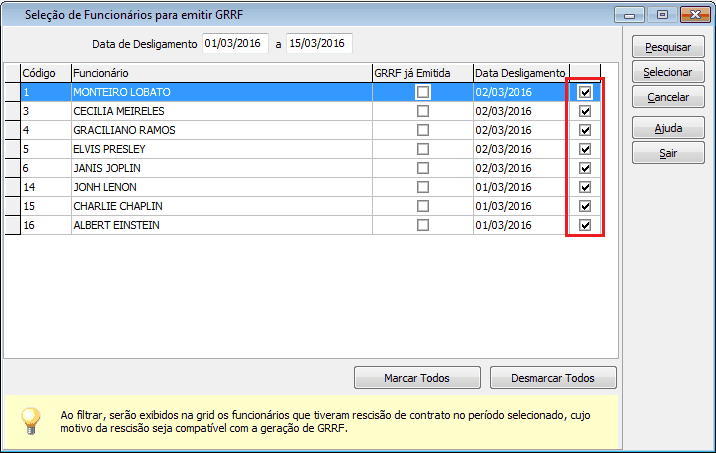Click the Data Desligamento column header

[520, 73]
